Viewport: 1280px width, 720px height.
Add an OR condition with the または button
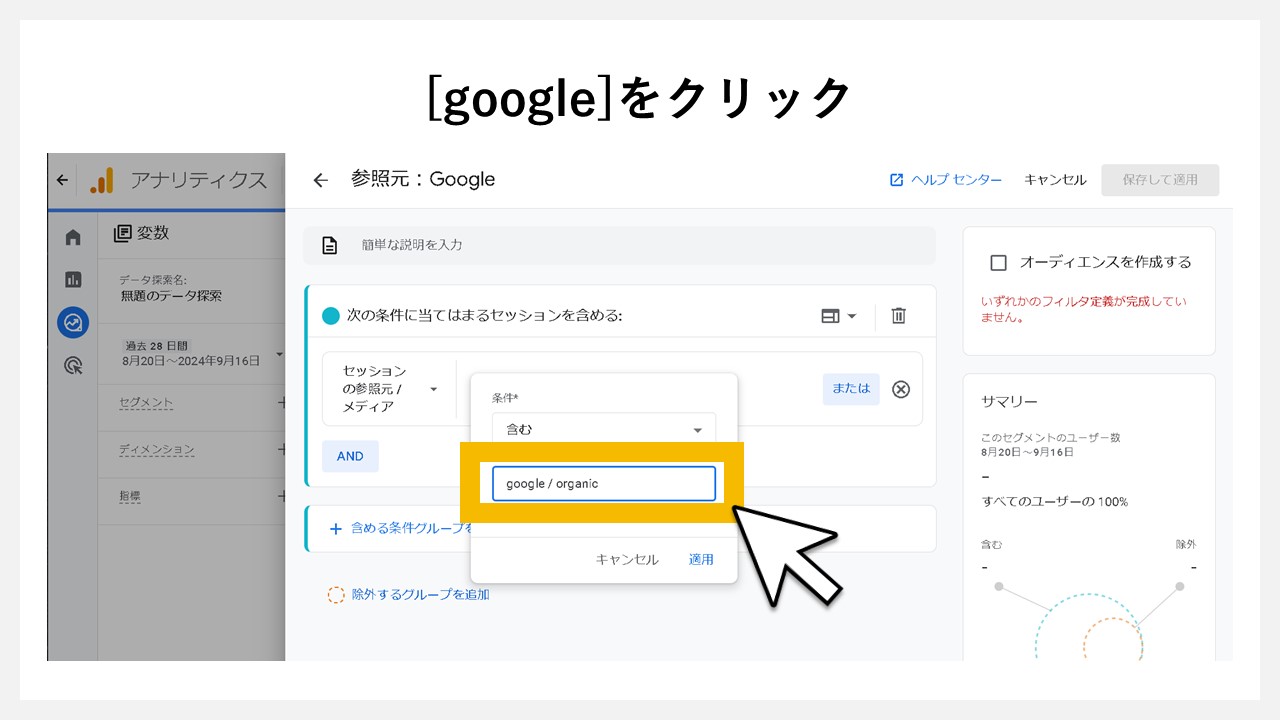coord(850,389)
